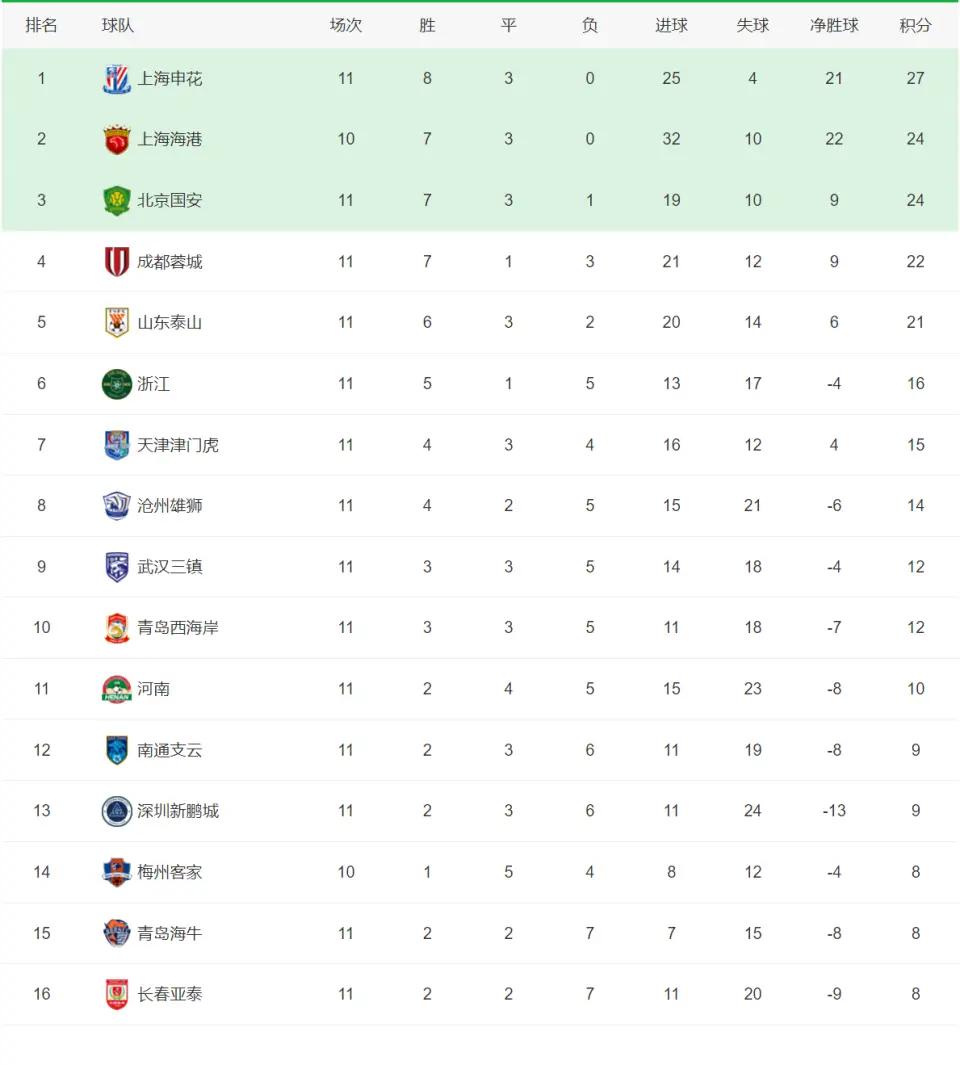
Task: Open the 长春亚泰 red badge icon
Action: click(x=116, y=994)
